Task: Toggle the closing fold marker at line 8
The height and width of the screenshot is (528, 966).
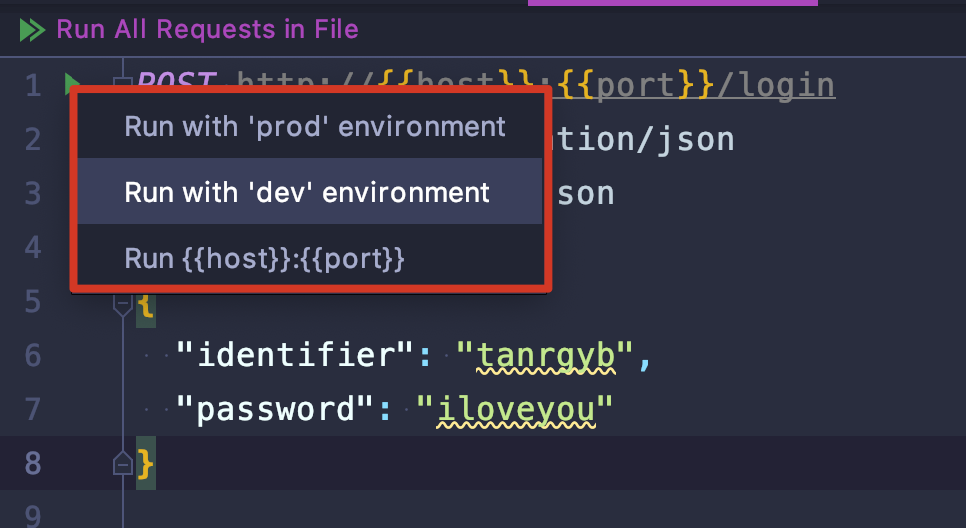Action: (123, 463)
